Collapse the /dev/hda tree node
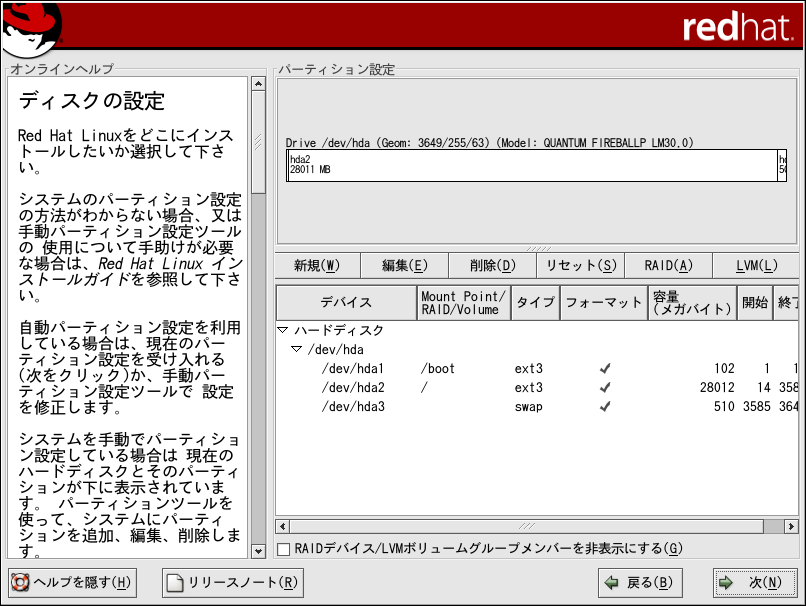The height and width of the screenshot is (606, 806). coord(297,349)
